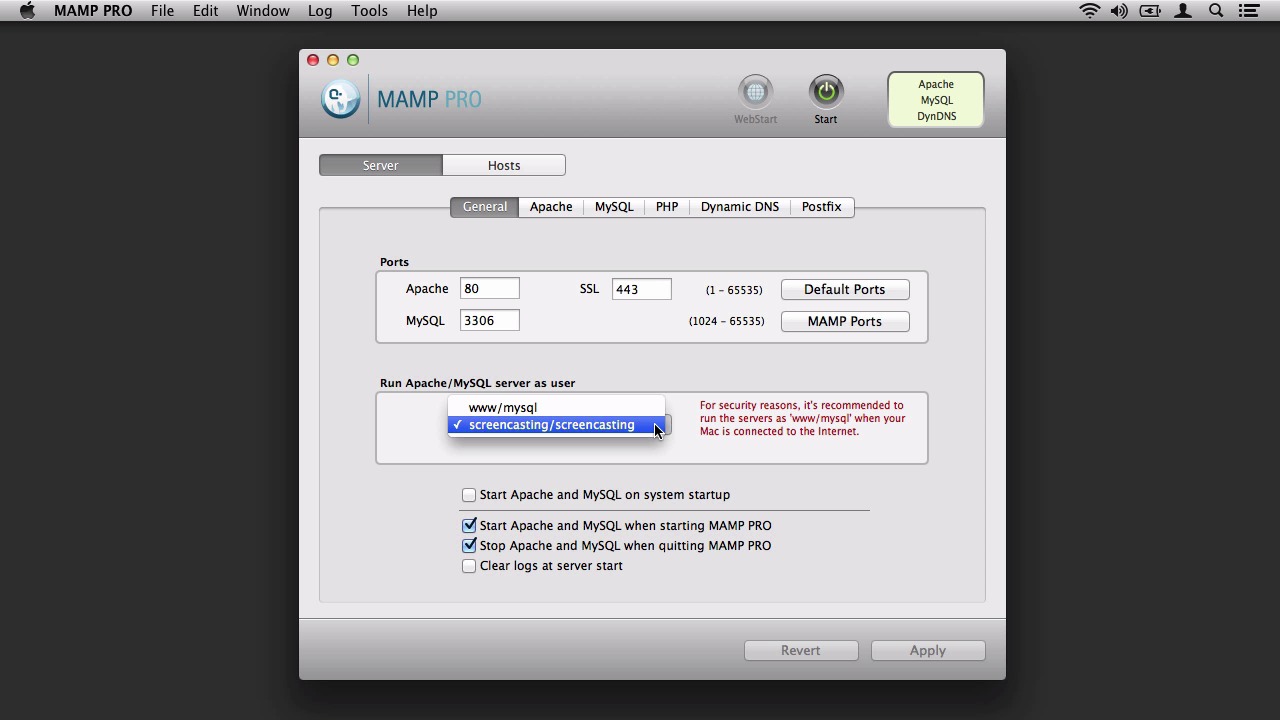Open the Dynamic DNS tab

click(740, 207)
